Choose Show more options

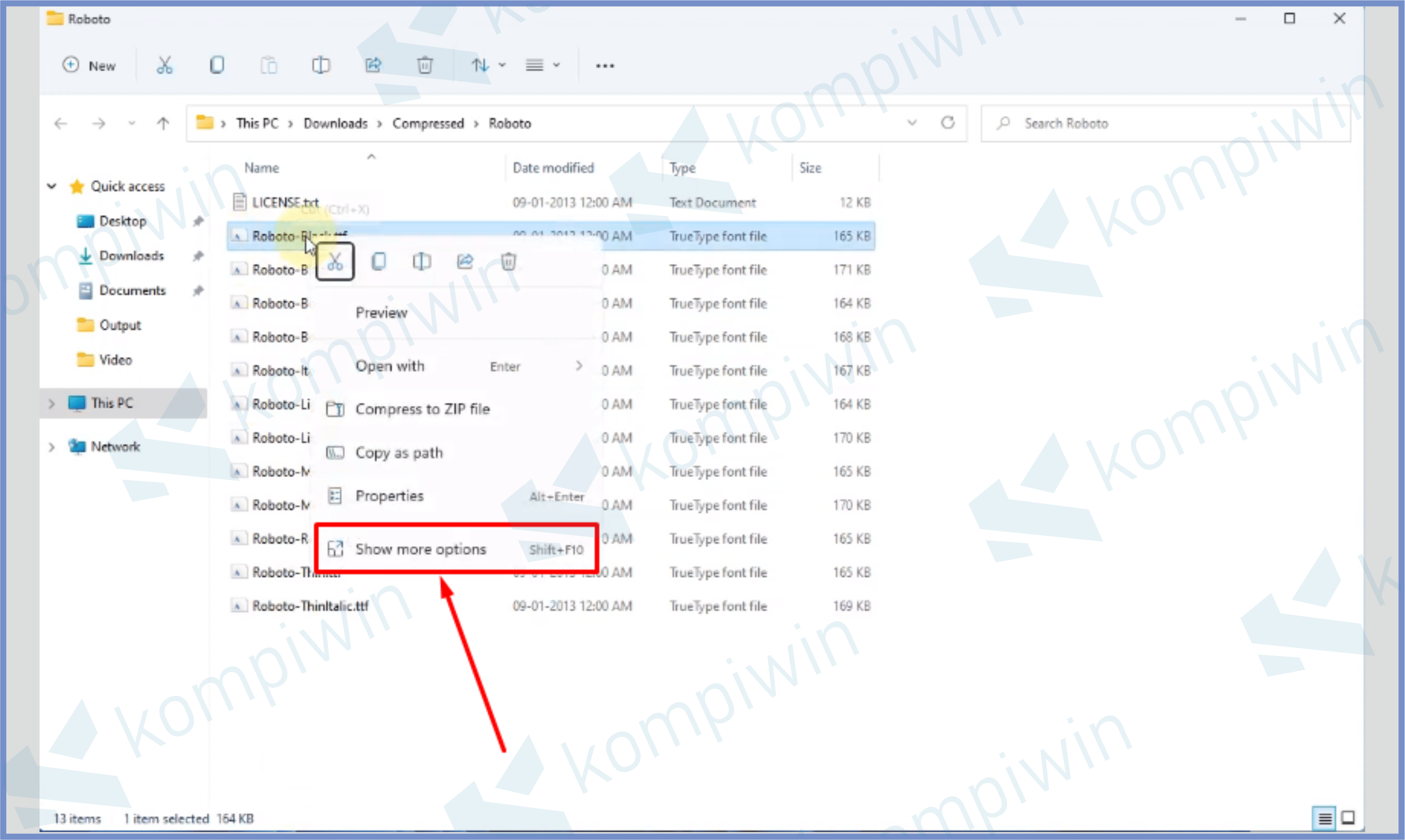[456, 549]
